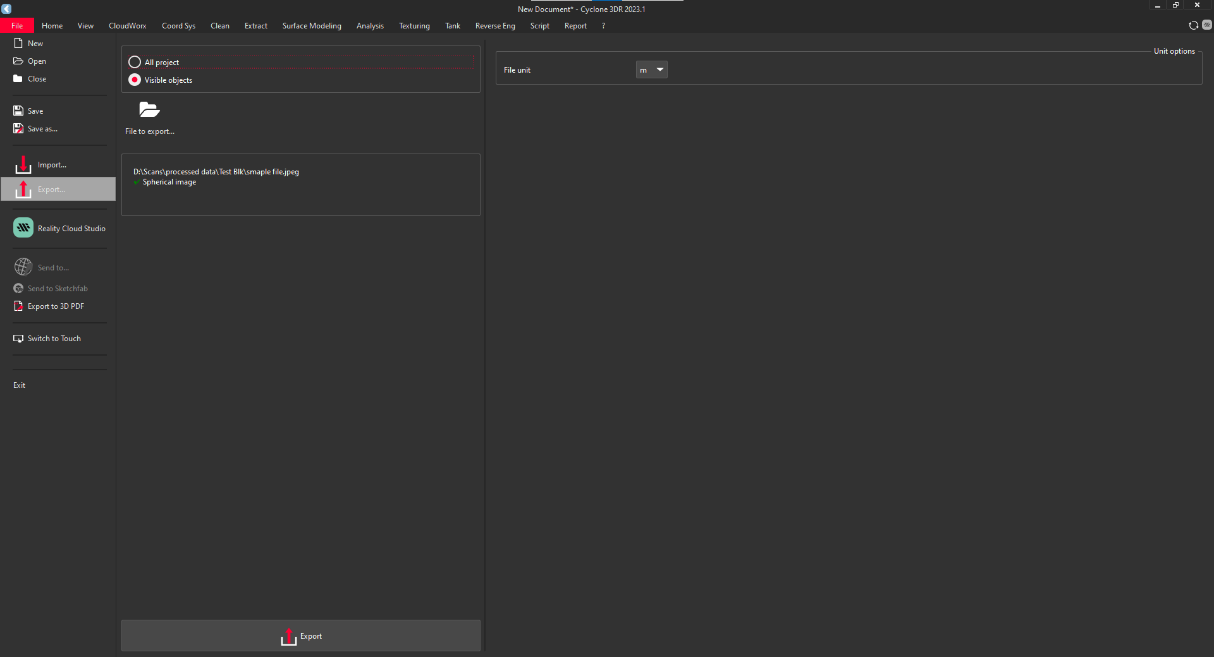Click the Open folder icon
The width and height of the screenshot is (1214, 657).
(18, 61)
